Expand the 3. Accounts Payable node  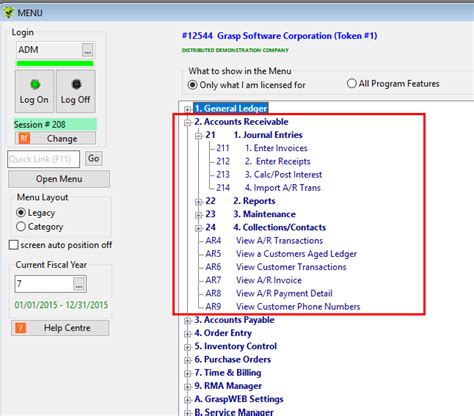[x=187, y=321]
